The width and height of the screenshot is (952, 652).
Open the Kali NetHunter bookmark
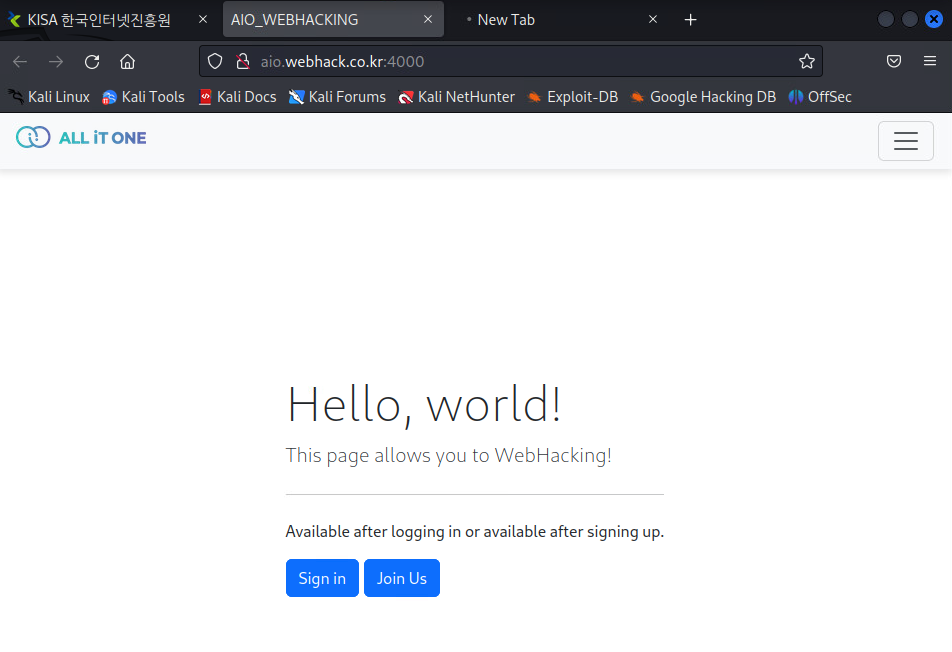click(x=456, y=97)
